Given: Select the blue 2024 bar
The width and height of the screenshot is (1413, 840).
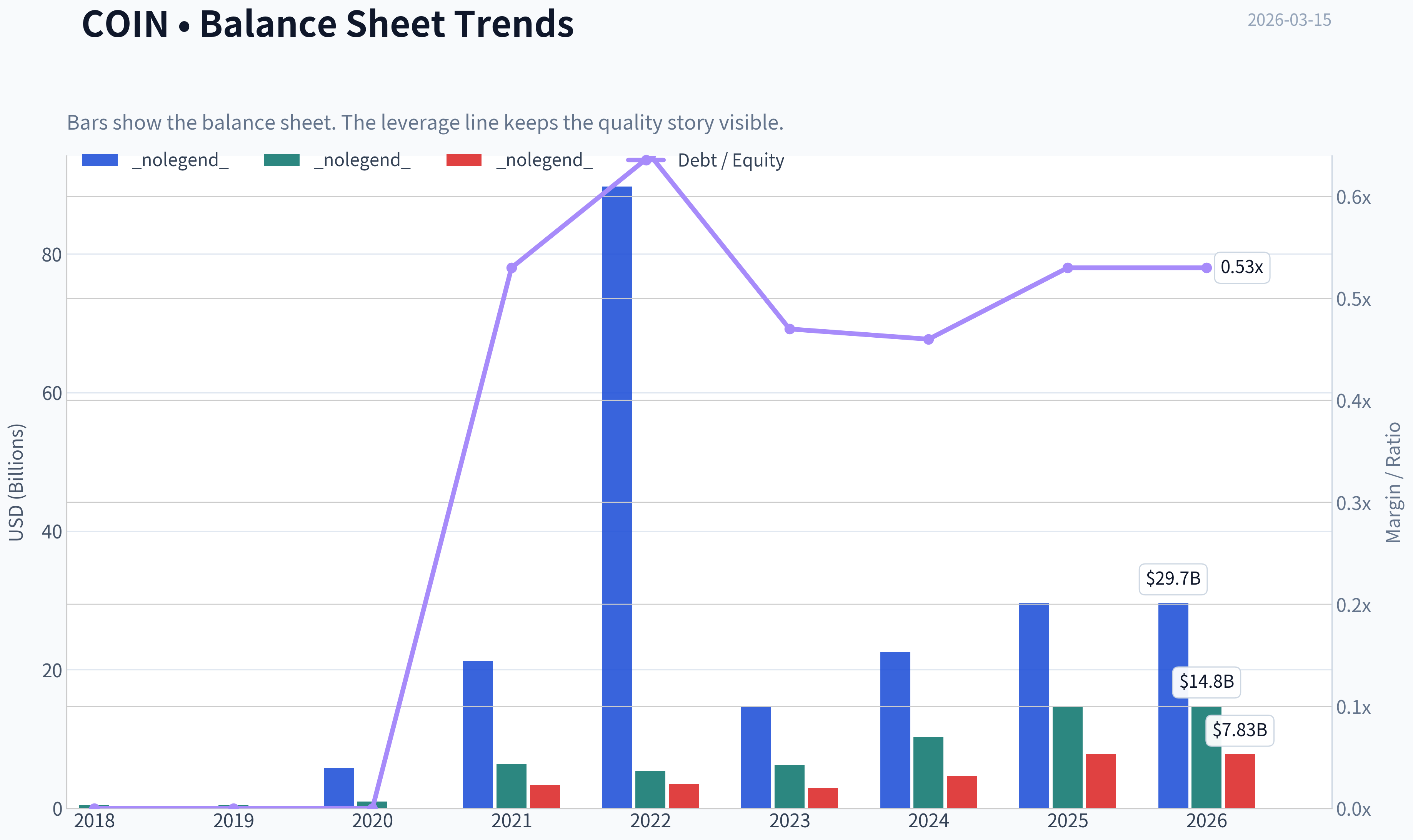Looking at the screenshot, I should click(x=895, y=730).
